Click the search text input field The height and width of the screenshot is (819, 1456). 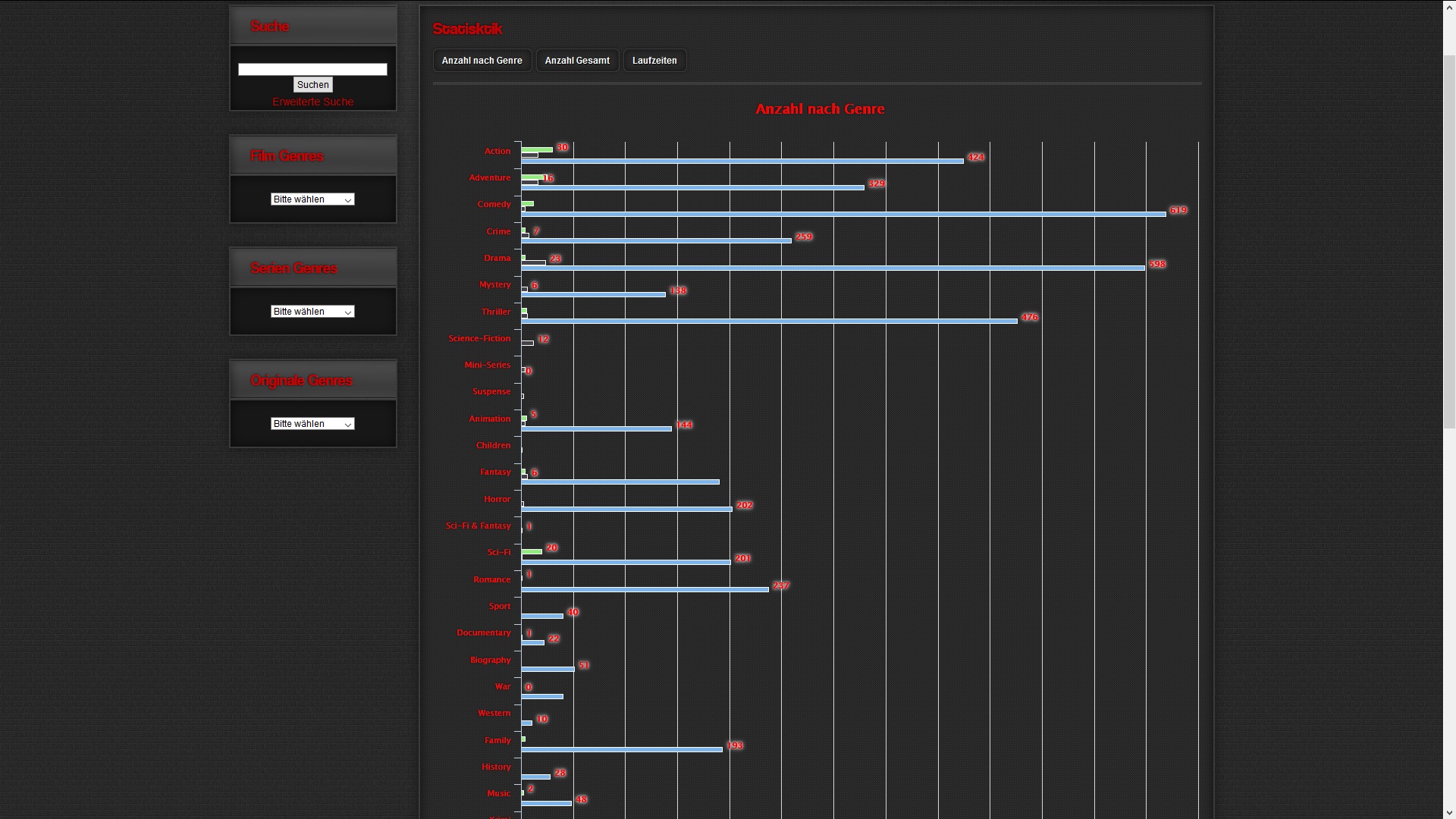[312, 69]
